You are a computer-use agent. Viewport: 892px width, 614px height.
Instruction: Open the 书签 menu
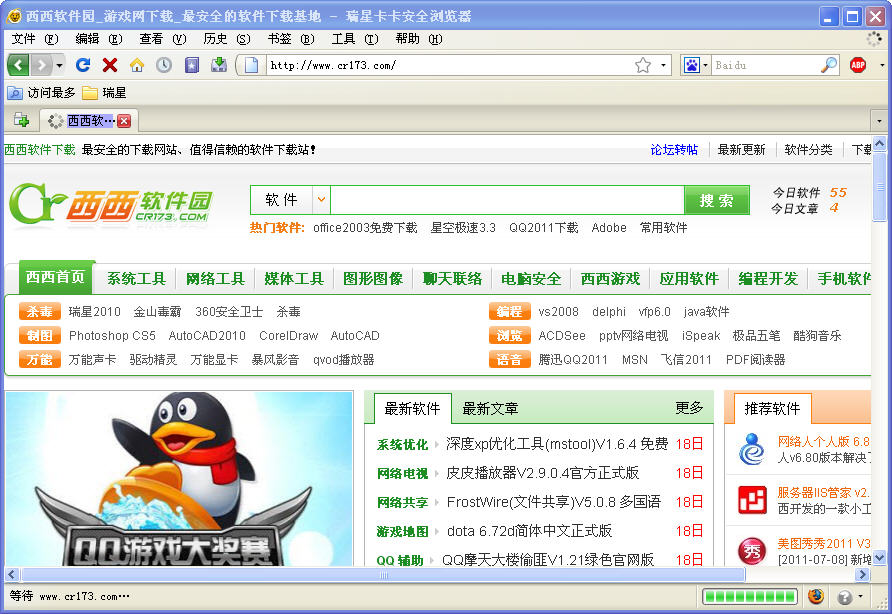[x=291, y=39]
